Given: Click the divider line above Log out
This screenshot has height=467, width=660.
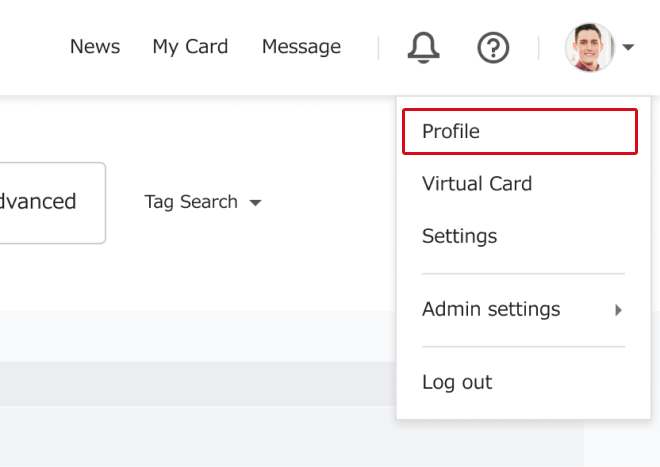Looking at the screenshot, I should (x=523, y=347).
